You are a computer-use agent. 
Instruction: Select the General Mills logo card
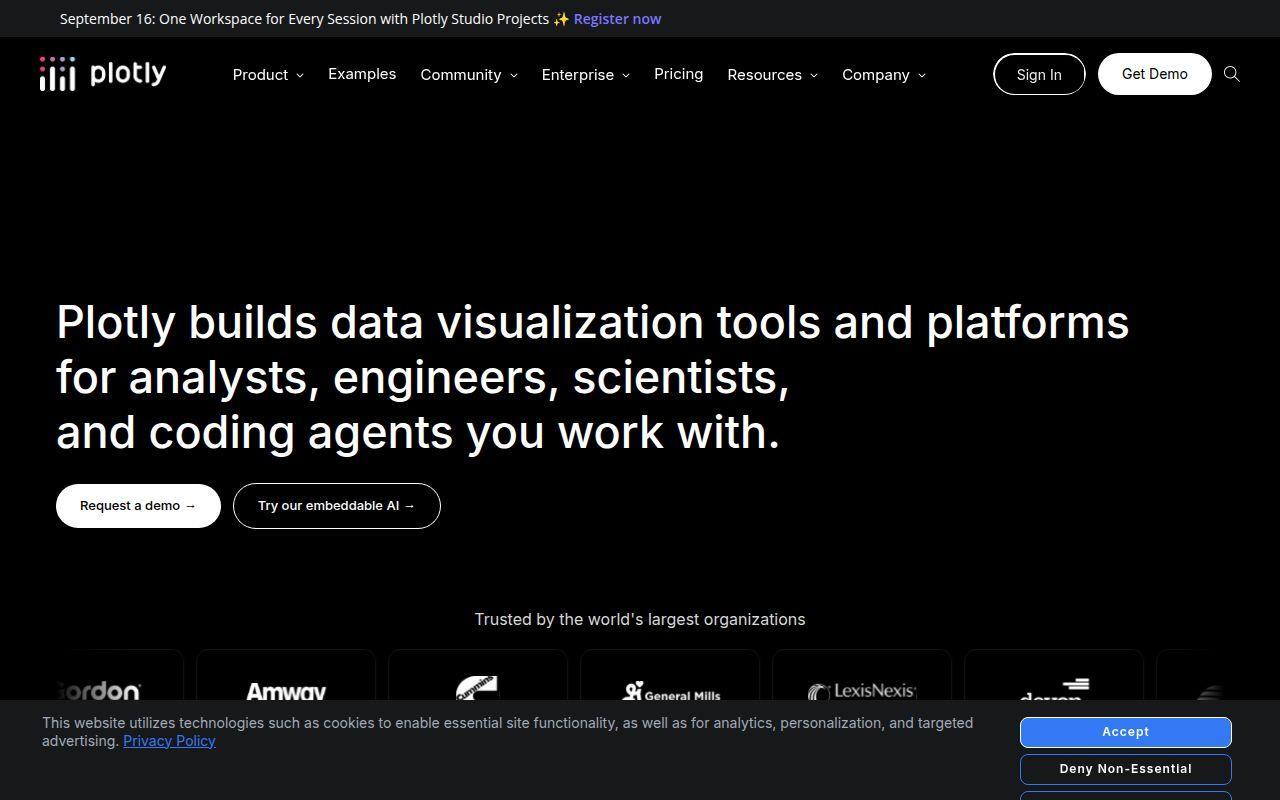(670, 675)
